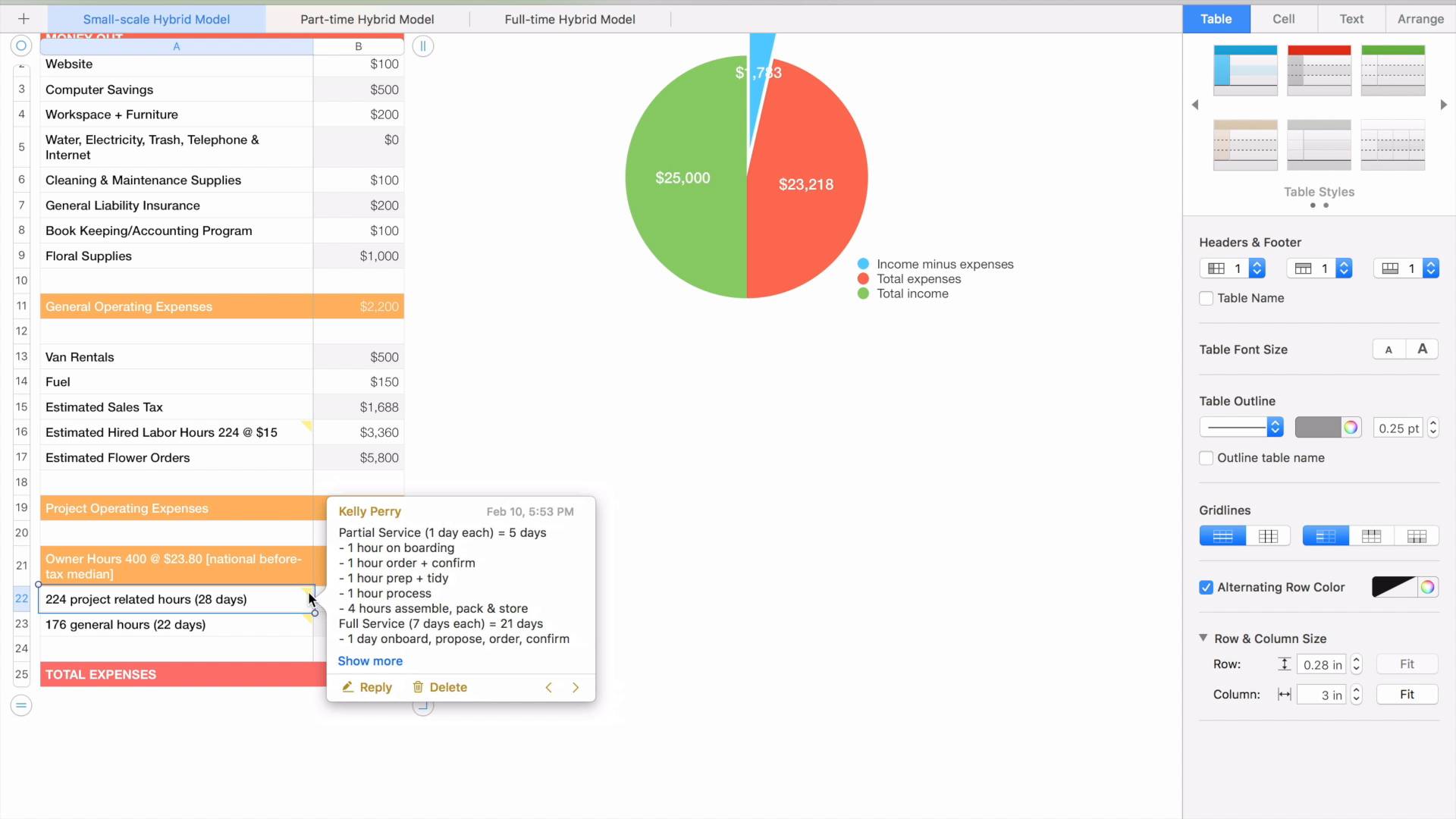Click the next comment arrow
The width and height of the screenshot is (1456, 819).
click(576, 687)
